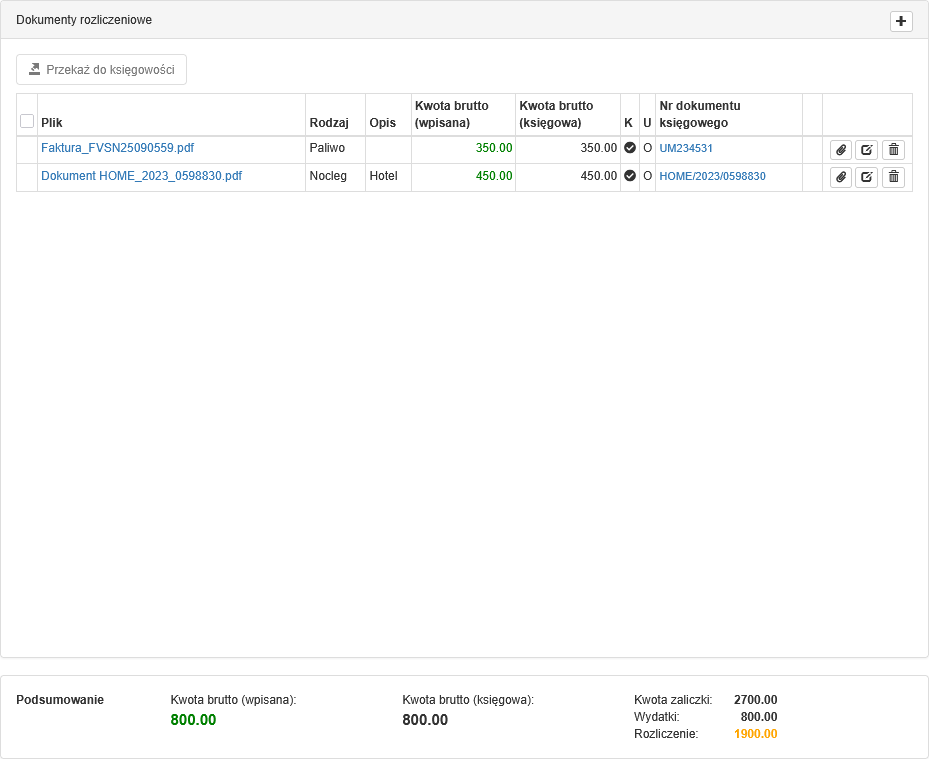This screenshot has width=929, height=759.
Task: Toggle the select-all checkbox in the table header
Action: coord(27,121)
